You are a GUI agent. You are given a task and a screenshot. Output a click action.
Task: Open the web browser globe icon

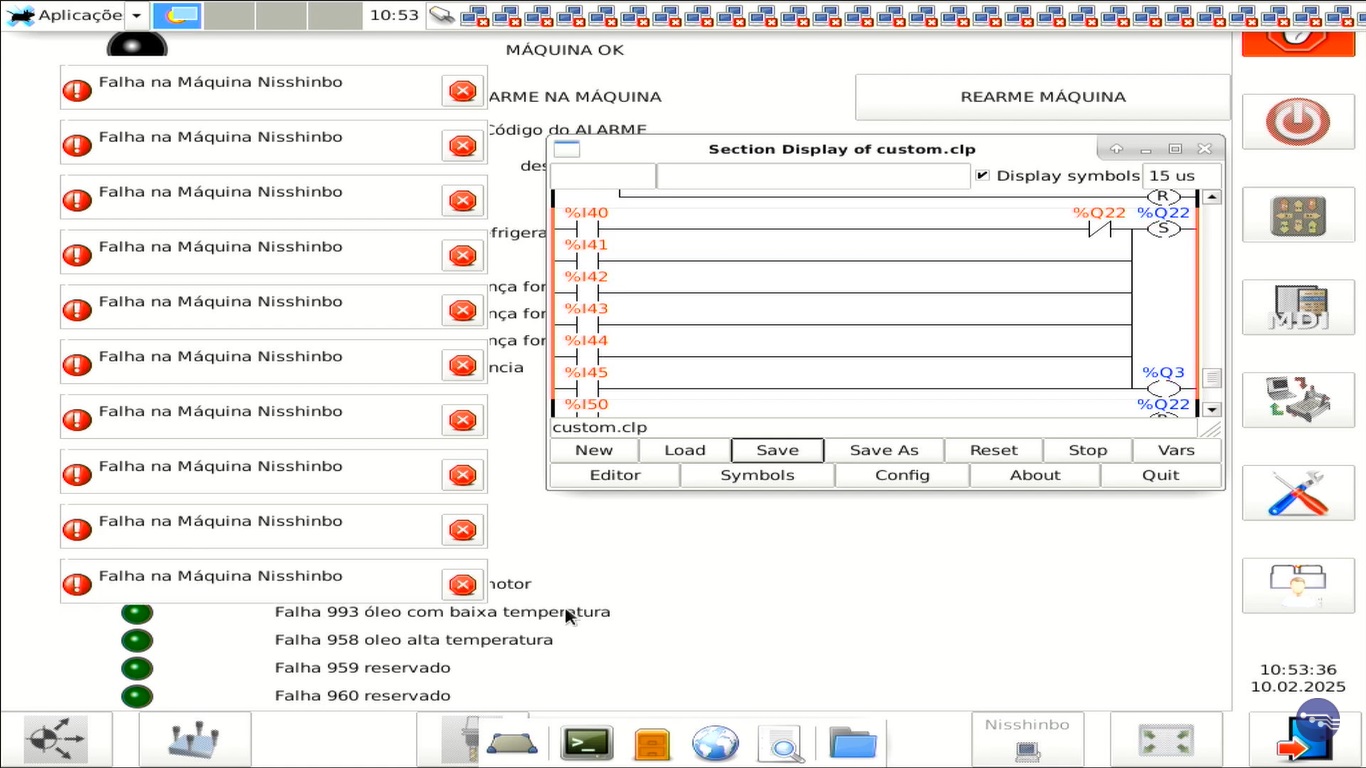coord(715,743)
